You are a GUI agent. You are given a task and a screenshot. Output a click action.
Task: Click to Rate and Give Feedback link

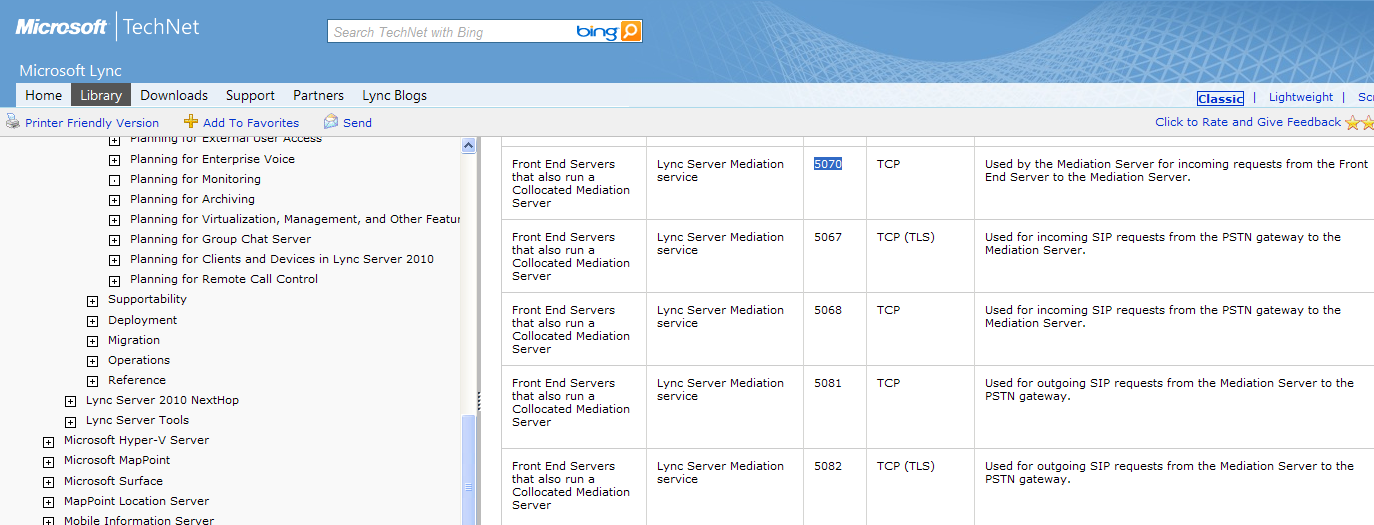tap(1248, 122)
